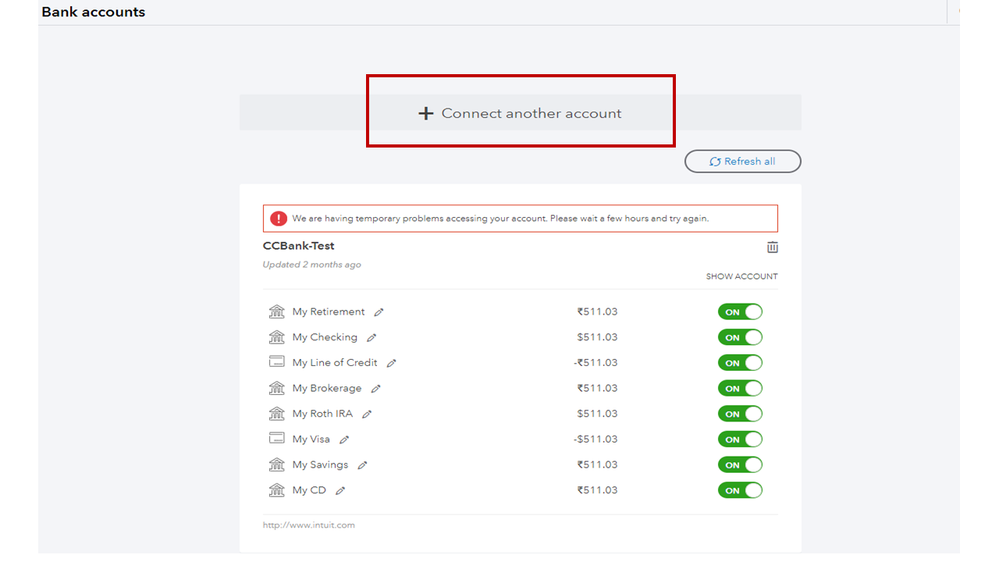
Task: Switch off the My Visa toggle
Action: 740,439
